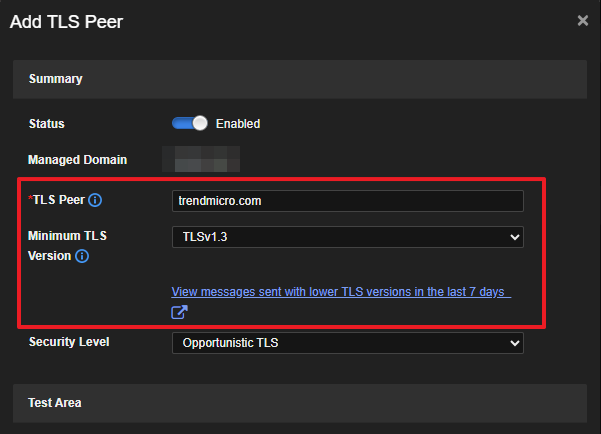Click the Status field label
601x434 pixels.
[47, 124]
